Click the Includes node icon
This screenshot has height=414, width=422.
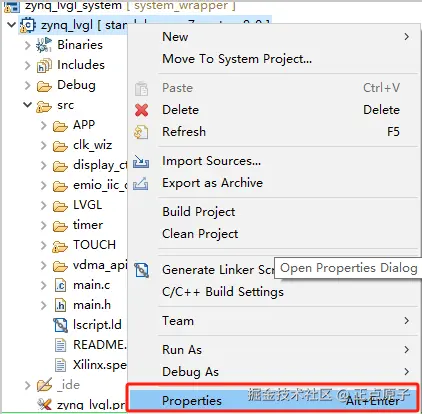(x=44, y=65)
